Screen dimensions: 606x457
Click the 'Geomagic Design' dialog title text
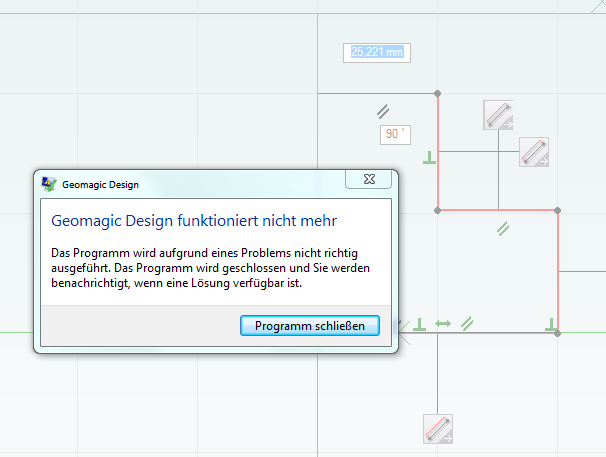tap(100, 184)
